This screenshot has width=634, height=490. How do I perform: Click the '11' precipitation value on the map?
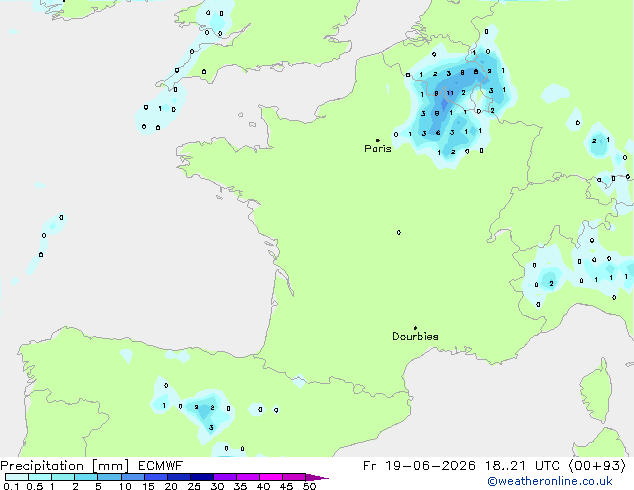pyautogui.click(x=450, y=93)
